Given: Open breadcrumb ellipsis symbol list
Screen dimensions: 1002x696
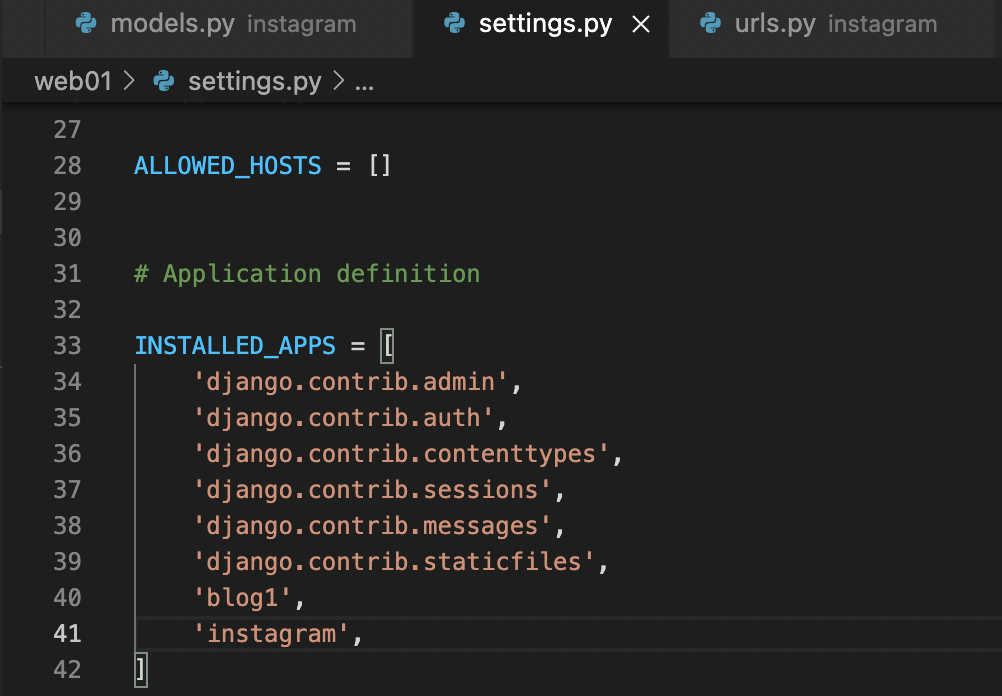Looking at the screenshot, I should pos(364,84).
